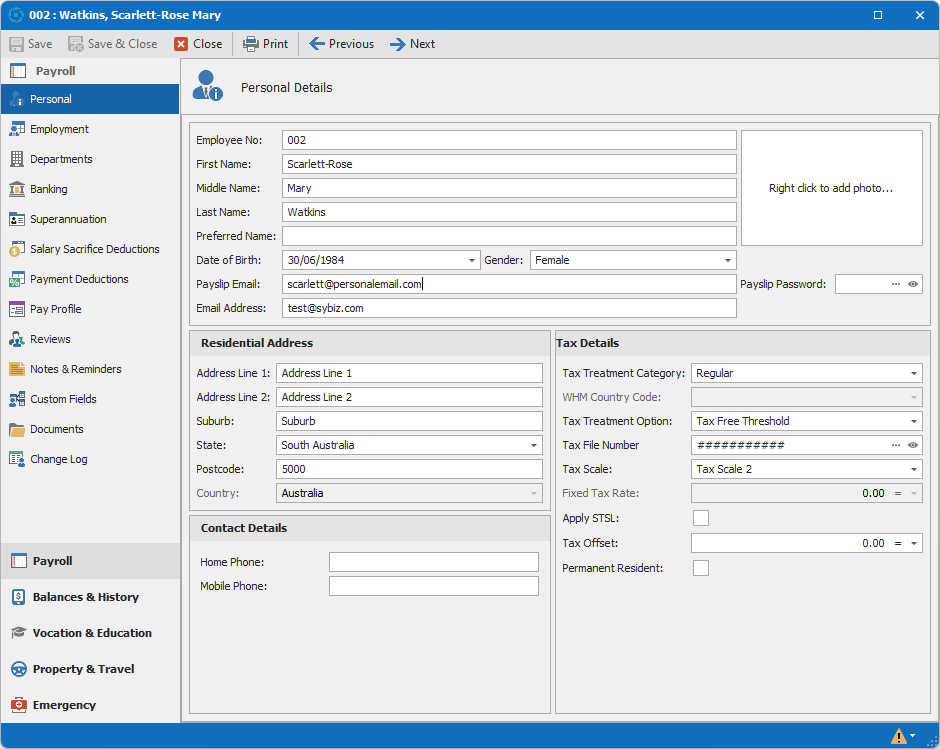
Task: Expand the Tax Scale dropdown
Action: point(914,469)
